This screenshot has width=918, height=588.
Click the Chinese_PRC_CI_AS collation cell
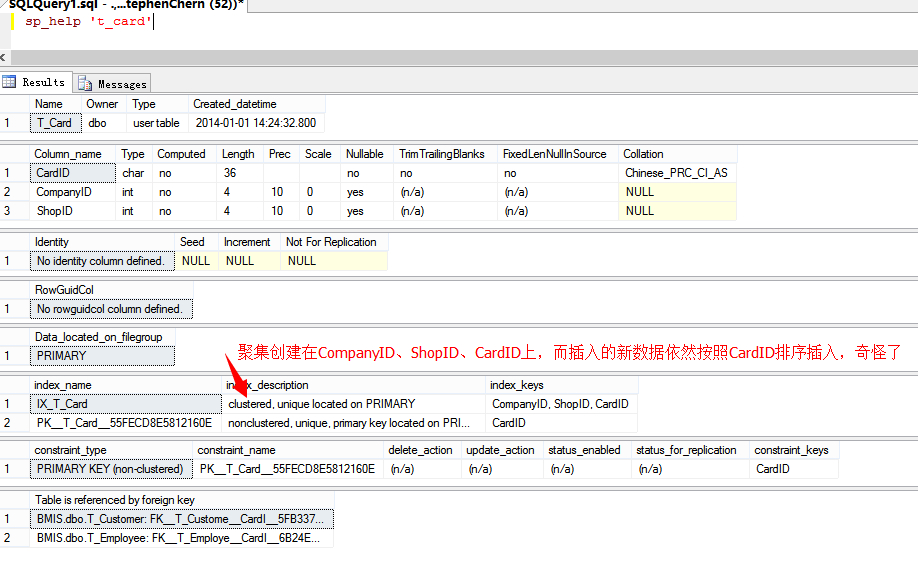click(677, 173)
